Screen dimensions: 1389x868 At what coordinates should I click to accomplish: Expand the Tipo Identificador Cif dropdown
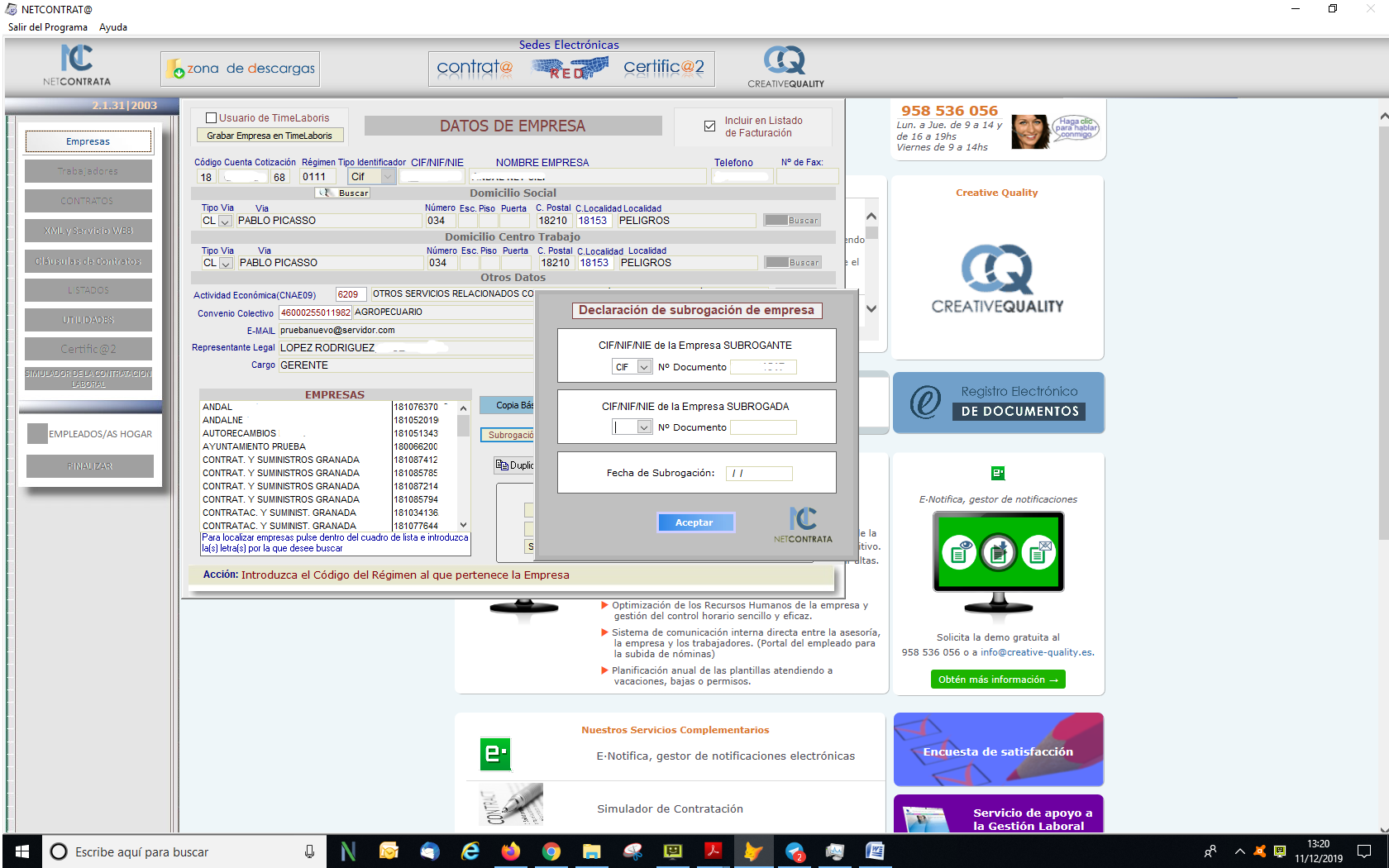[387, 176]
